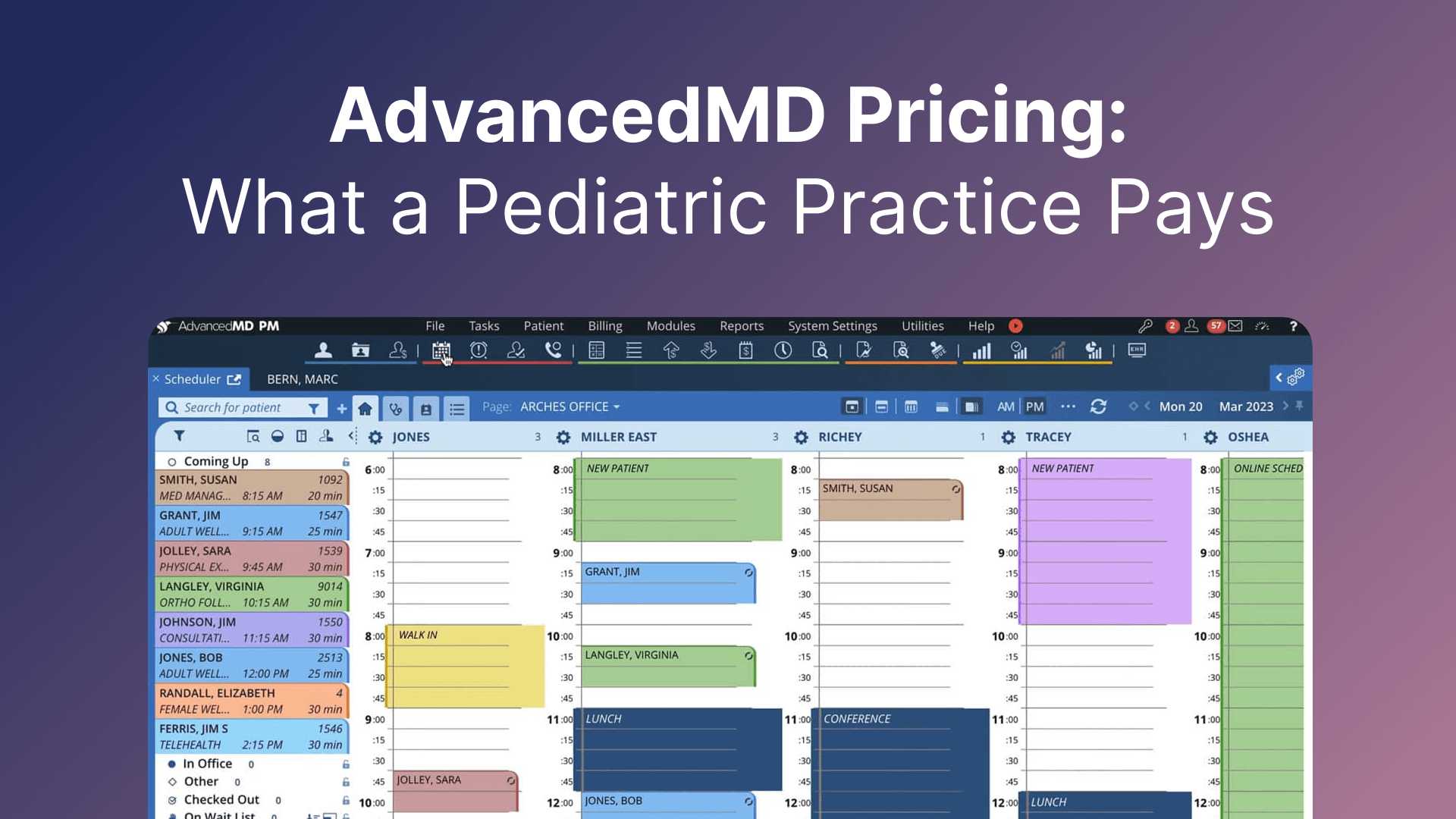The width and height of the screenshot is (1456, 819).
Task: Open the phone call toolbar icon
Action: pyautogui.click(x=554, y=350)
